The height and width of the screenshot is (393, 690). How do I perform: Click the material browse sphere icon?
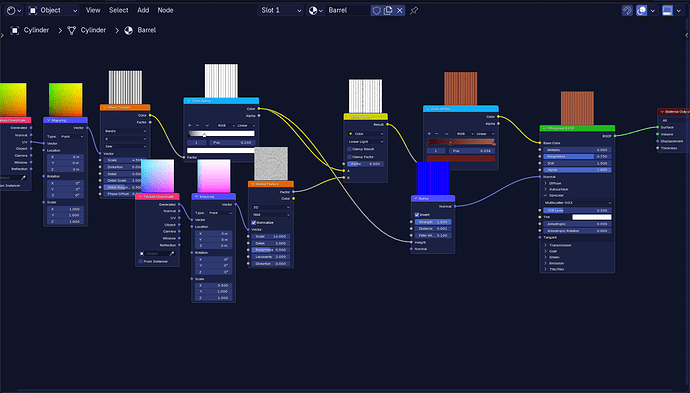(315, 10)
